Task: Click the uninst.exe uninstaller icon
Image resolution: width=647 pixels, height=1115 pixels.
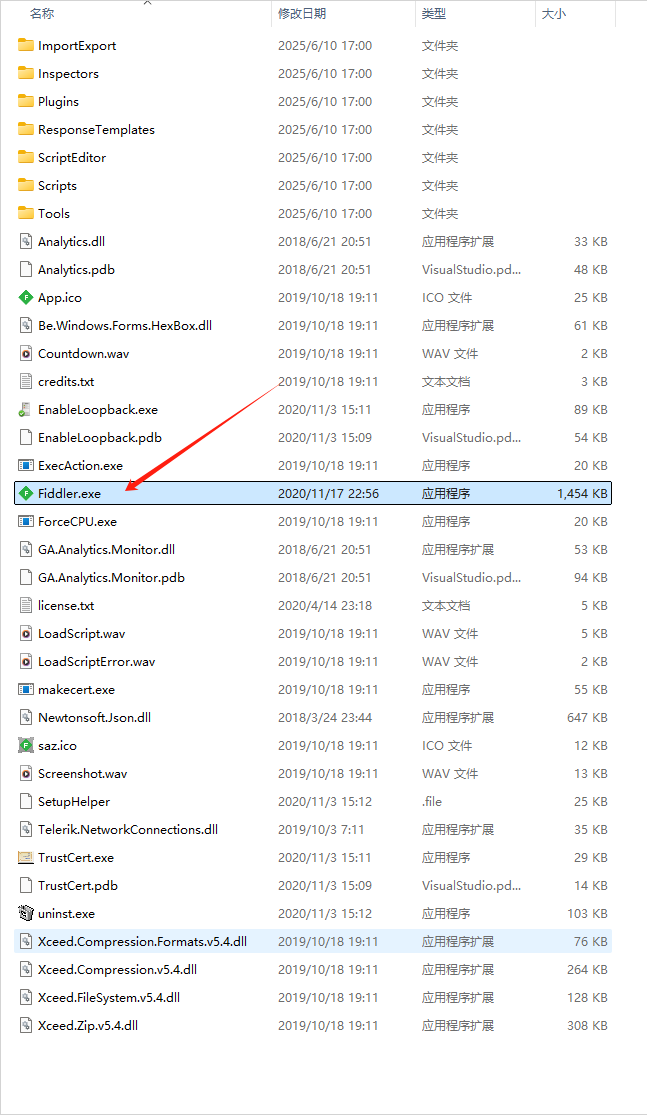Action: [26, 914]
